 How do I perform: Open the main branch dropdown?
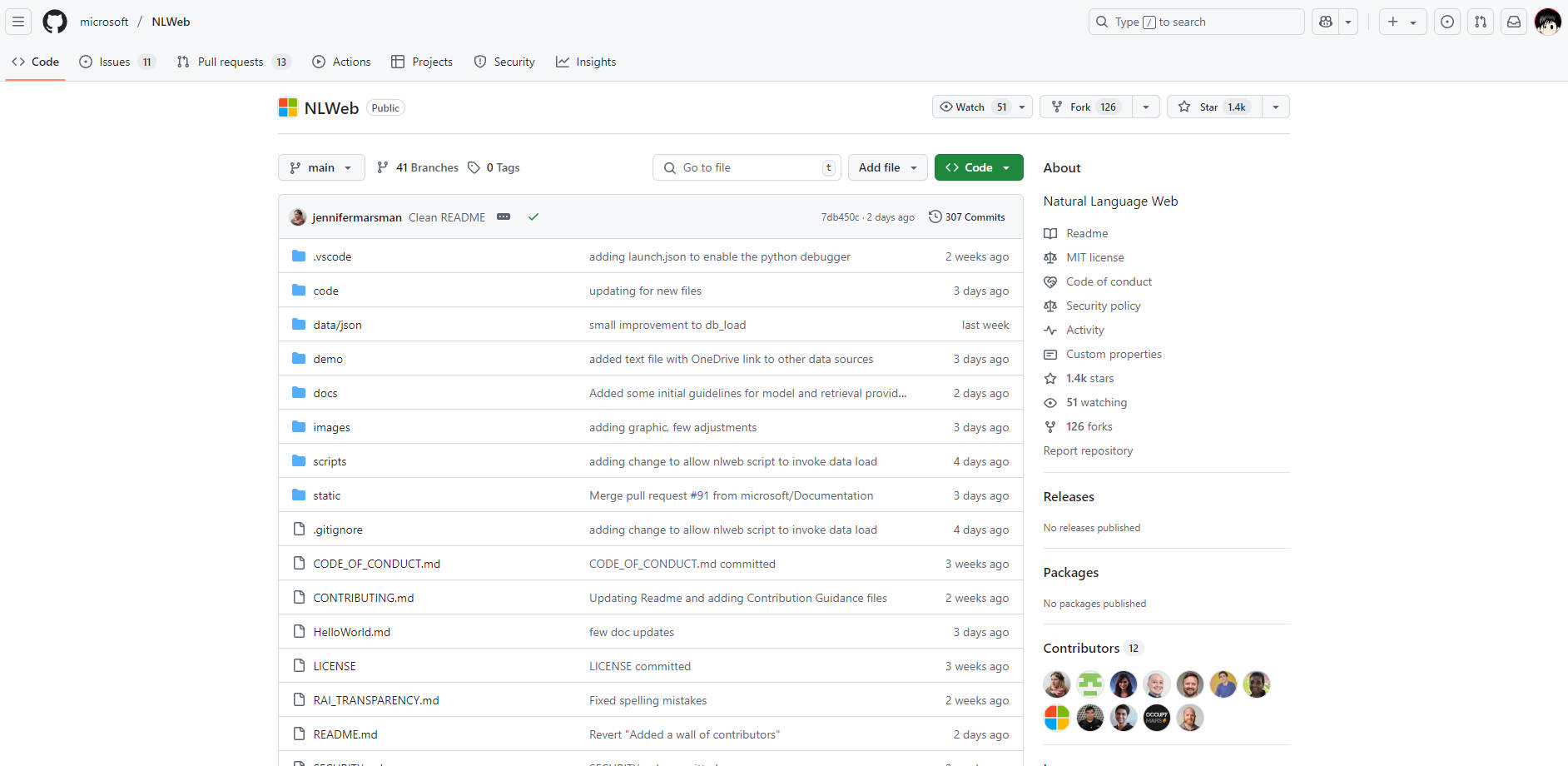coord(321,167)
